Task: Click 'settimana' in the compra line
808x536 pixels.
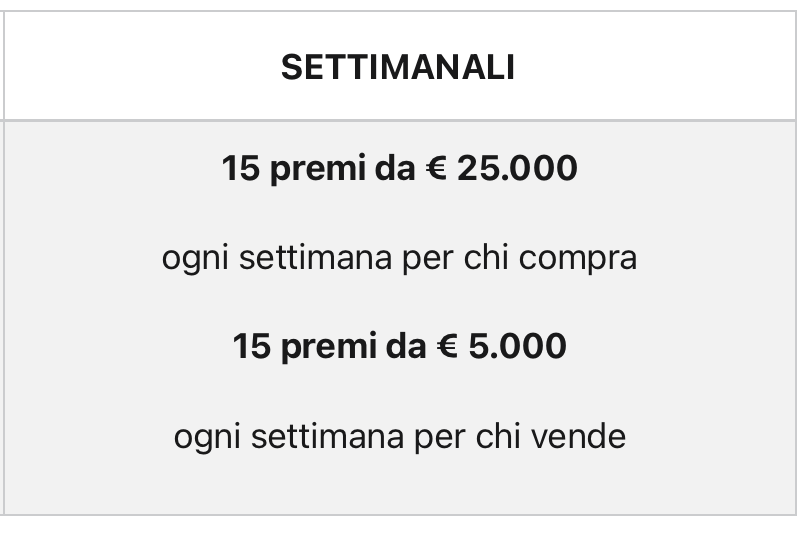Action: (x=315, y=258)
